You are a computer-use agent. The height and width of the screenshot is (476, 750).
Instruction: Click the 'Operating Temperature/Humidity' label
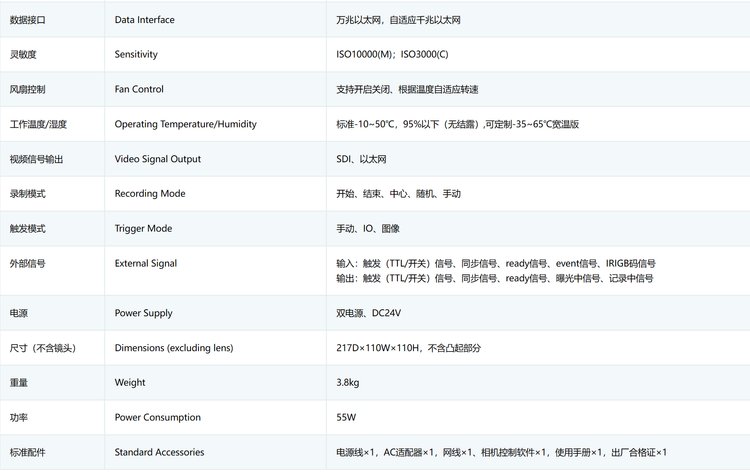(x=185, y=124)
